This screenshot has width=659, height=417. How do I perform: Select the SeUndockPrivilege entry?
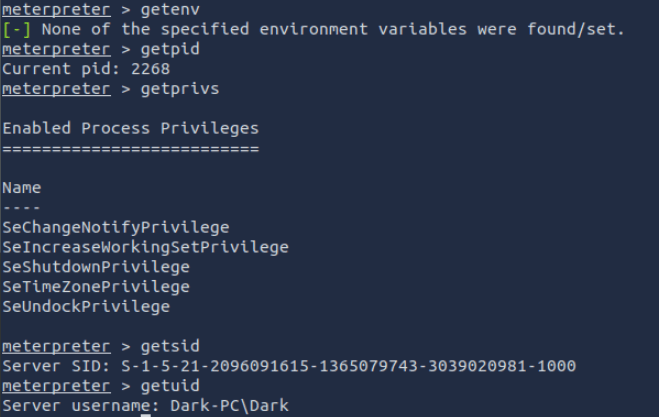click(x=86, y=307)
